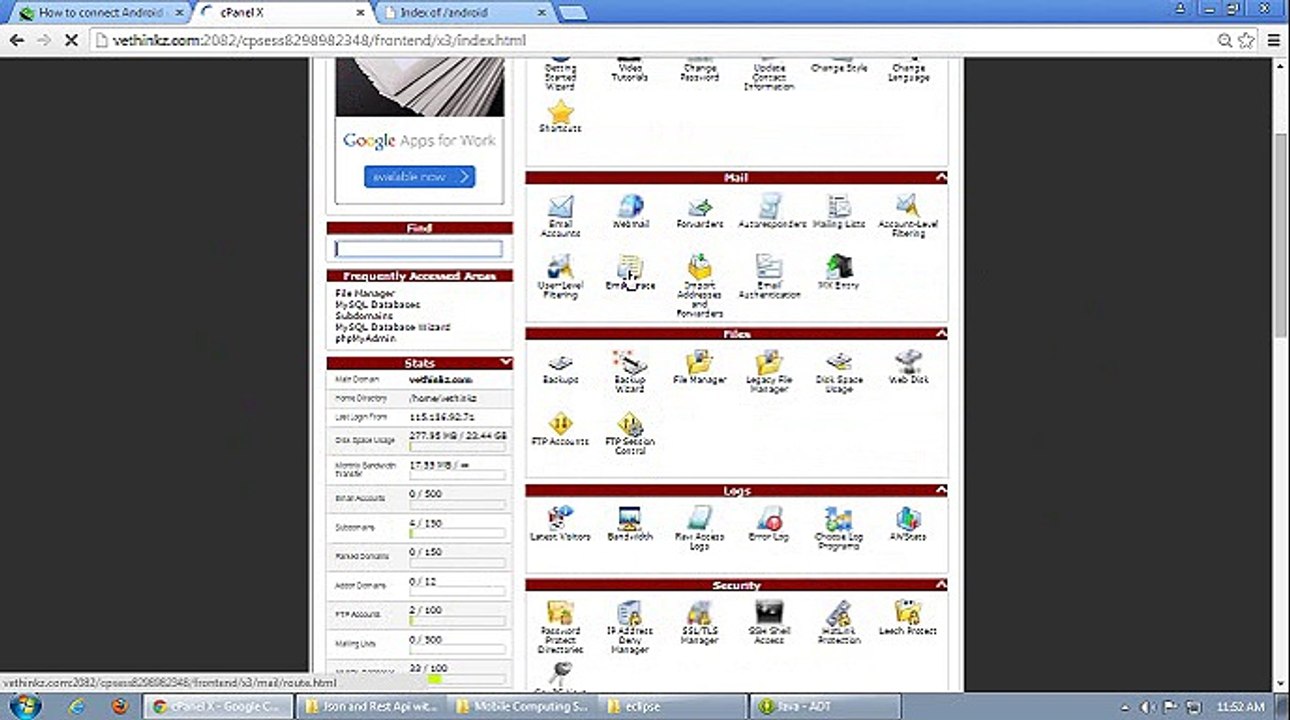This screenshot has height=720, width=1290.
Task: Switch to 'Index of /android' tab
Action: pos(462,13)
